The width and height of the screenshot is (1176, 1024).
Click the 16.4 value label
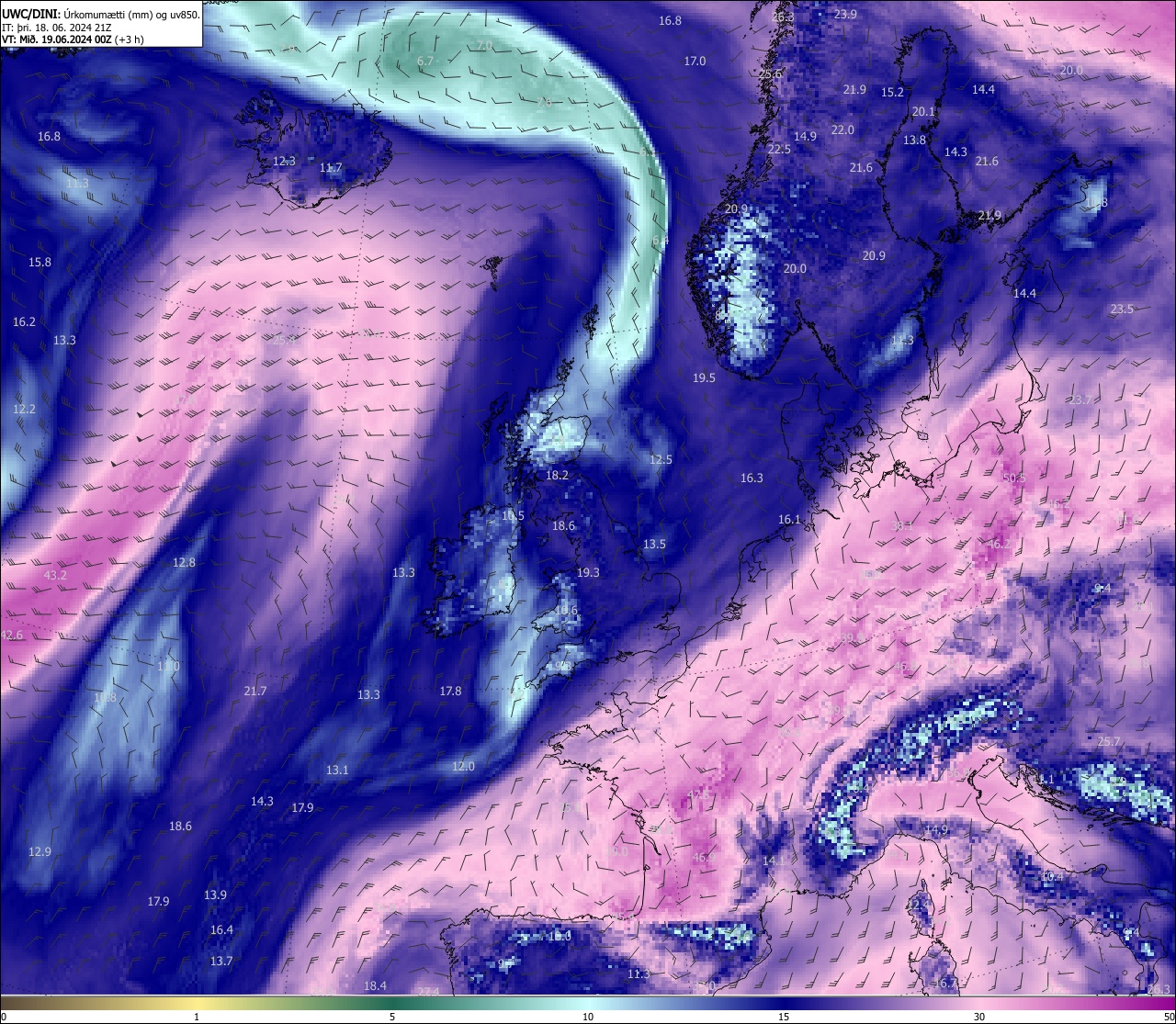point(221,929)
